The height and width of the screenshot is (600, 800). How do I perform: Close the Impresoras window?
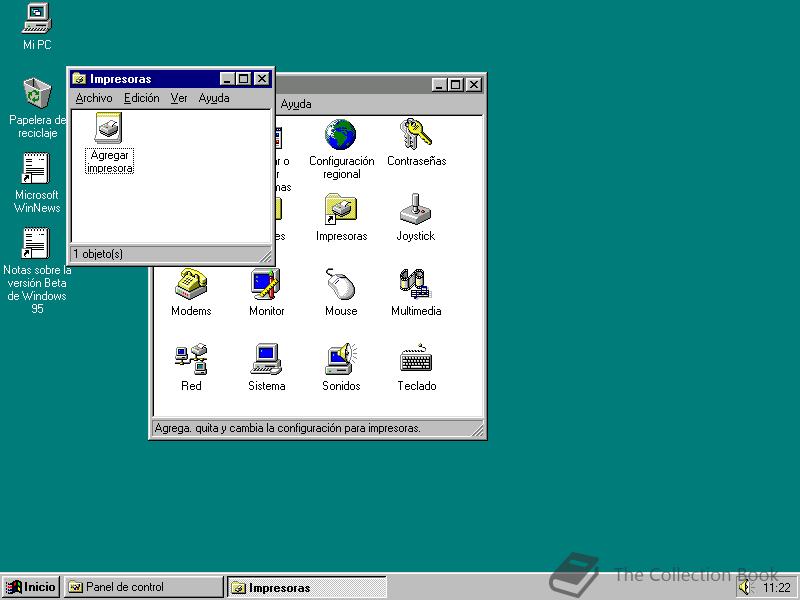click(262, 79)
